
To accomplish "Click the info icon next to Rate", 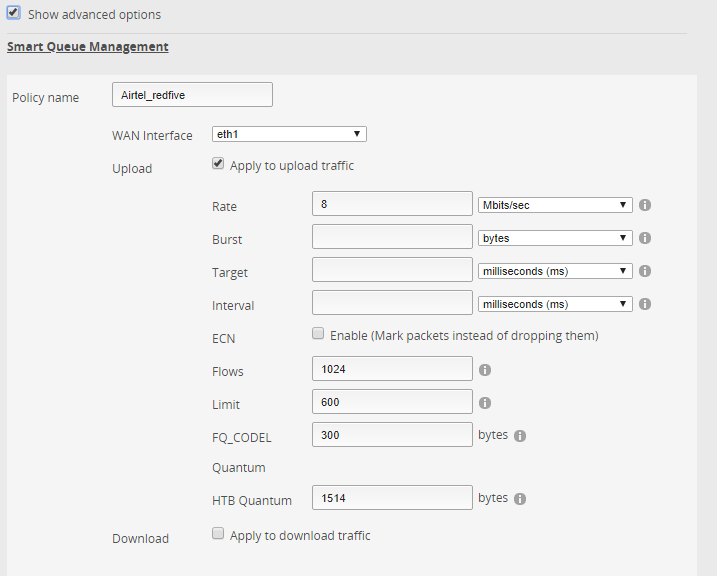I will pos(645,205).
